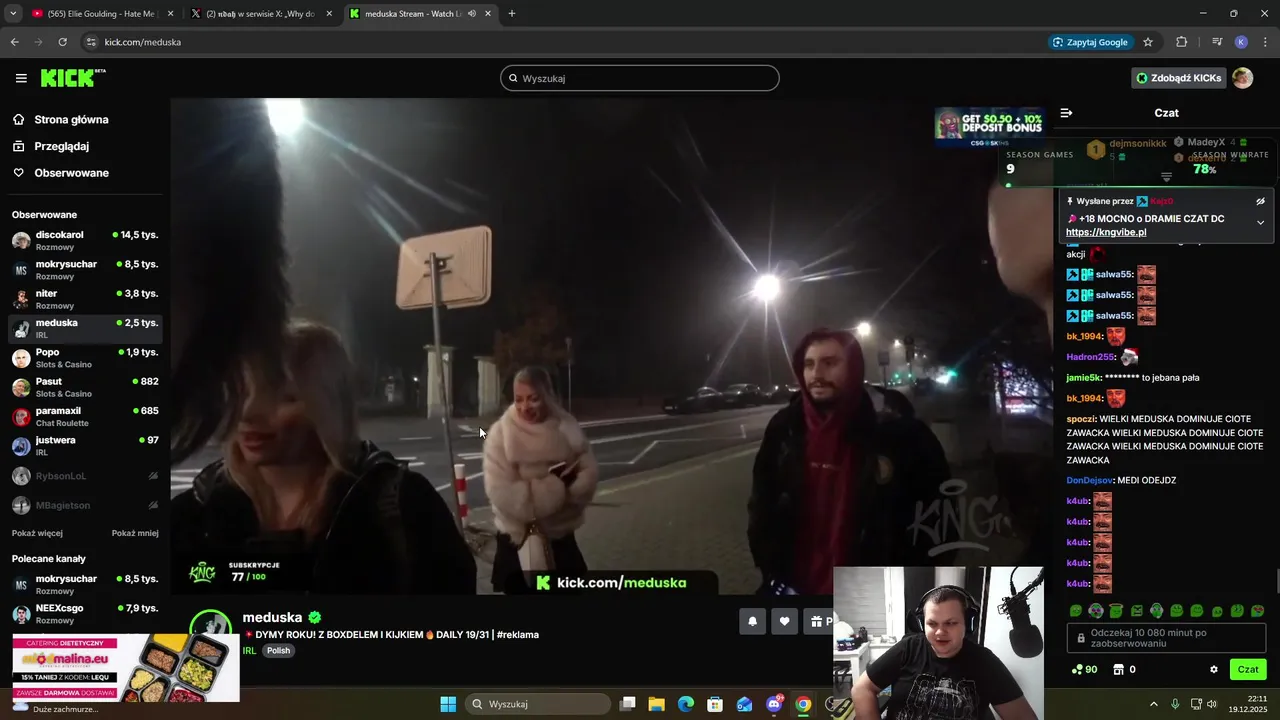This screenshot has width=1280, height=720.
Task: Expand the pinned message with its chevron
Action: pos(1260,222)
